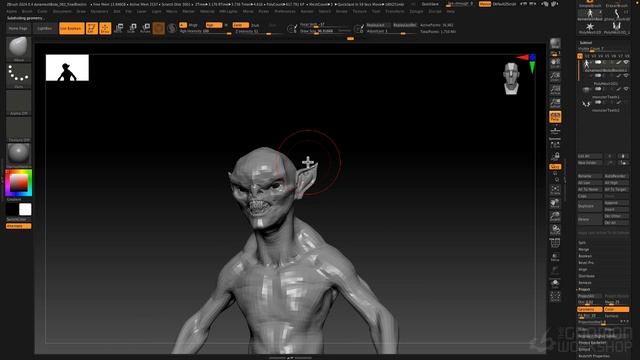Select the Rotate transform icon
Screen dimensions: 640x360
click(x=145, y=28)
